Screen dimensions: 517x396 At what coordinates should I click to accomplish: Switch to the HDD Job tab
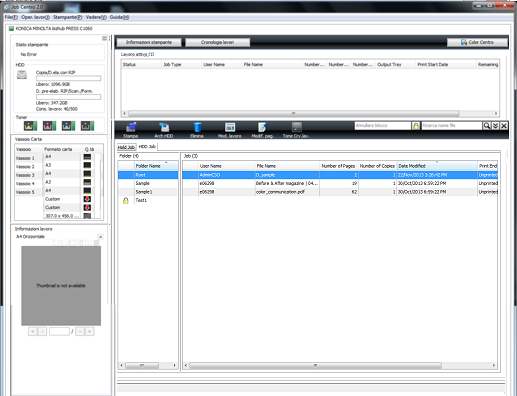point(147,147)
